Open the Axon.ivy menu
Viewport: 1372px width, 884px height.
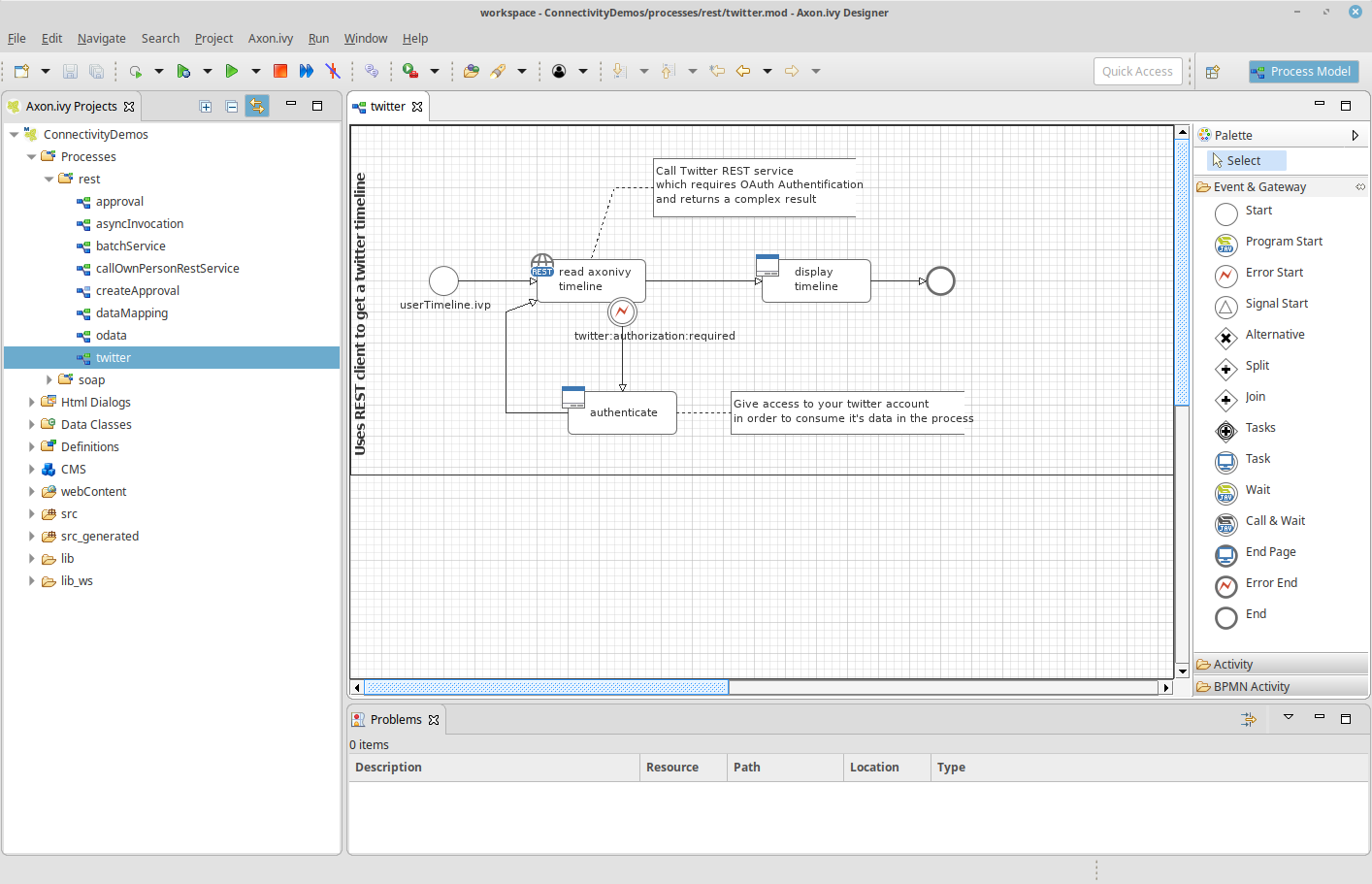tap(271, 39)
